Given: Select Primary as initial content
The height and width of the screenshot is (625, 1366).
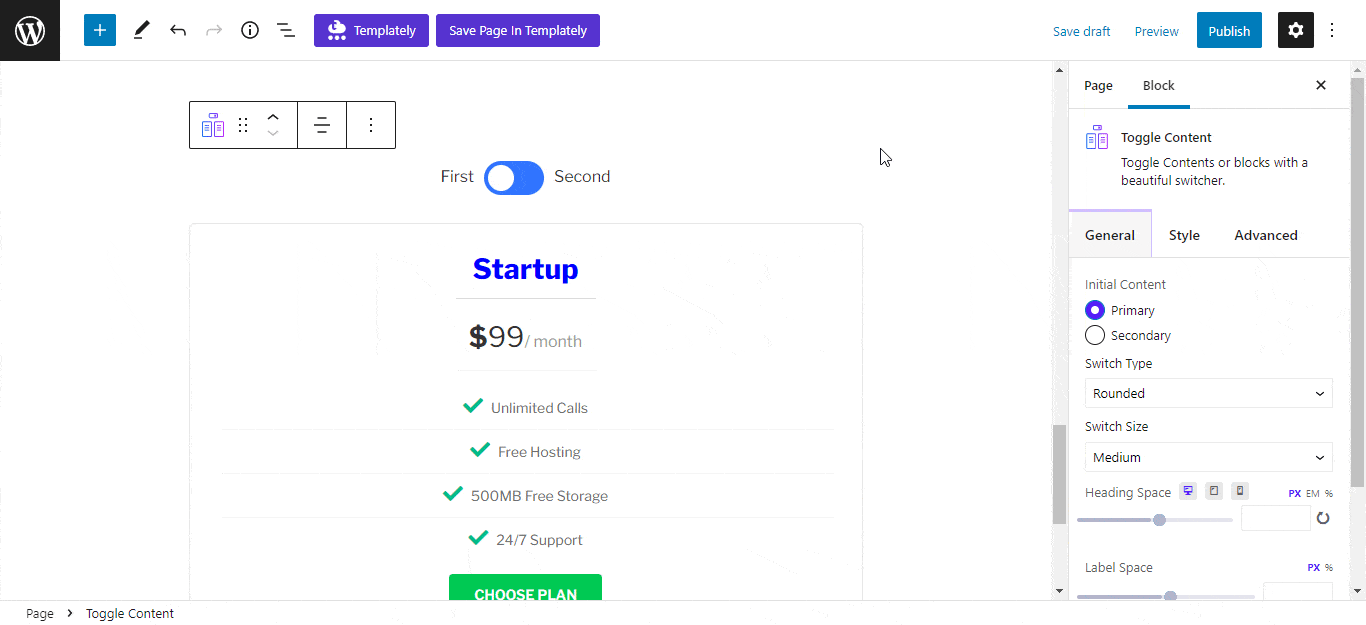Looking at the screenshot, I should (1095, 310).
